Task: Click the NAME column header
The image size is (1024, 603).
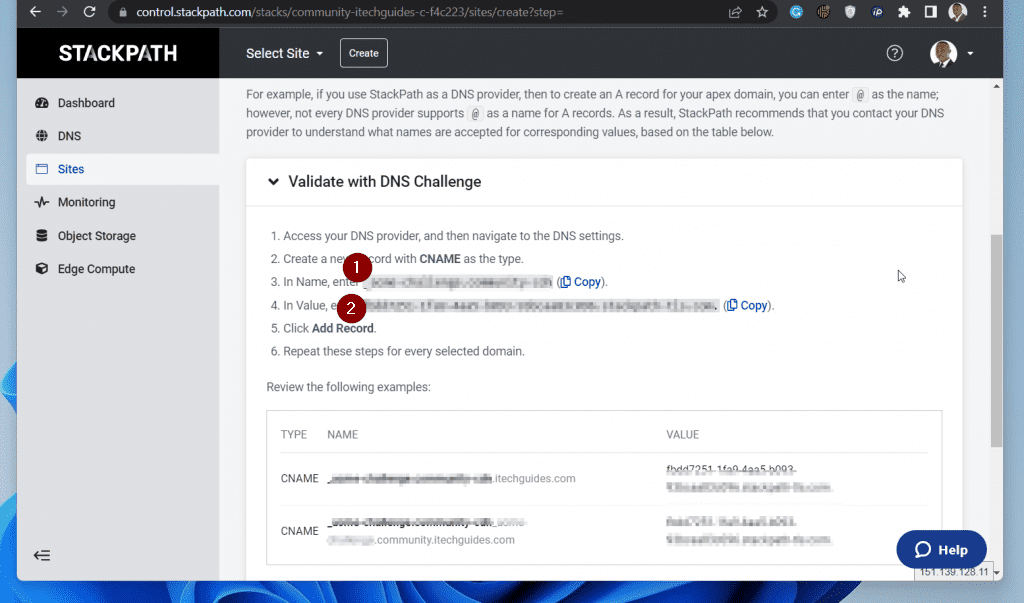Action: coord(342,434)
